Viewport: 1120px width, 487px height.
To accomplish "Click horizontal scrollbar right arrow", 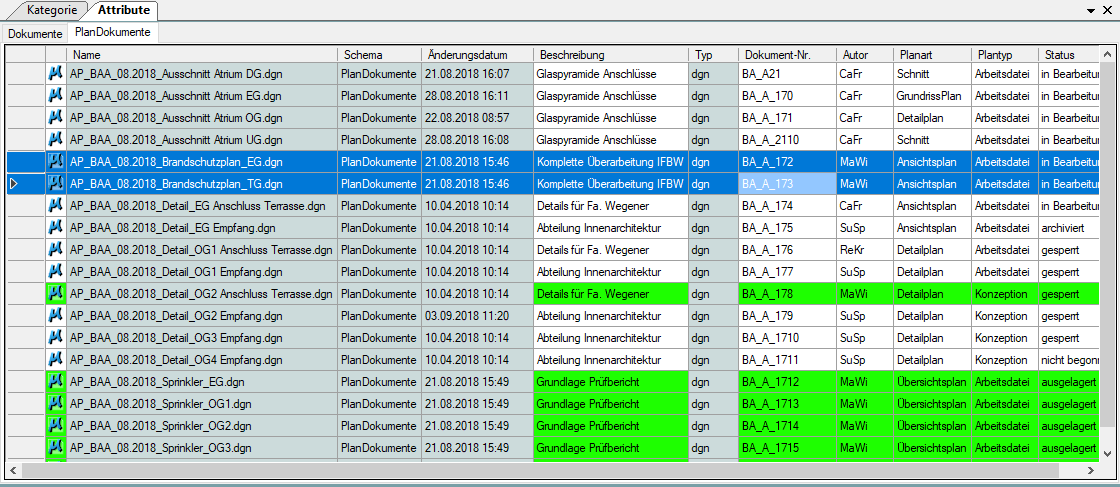I will pyautogui.click(x=1091, y=470).
